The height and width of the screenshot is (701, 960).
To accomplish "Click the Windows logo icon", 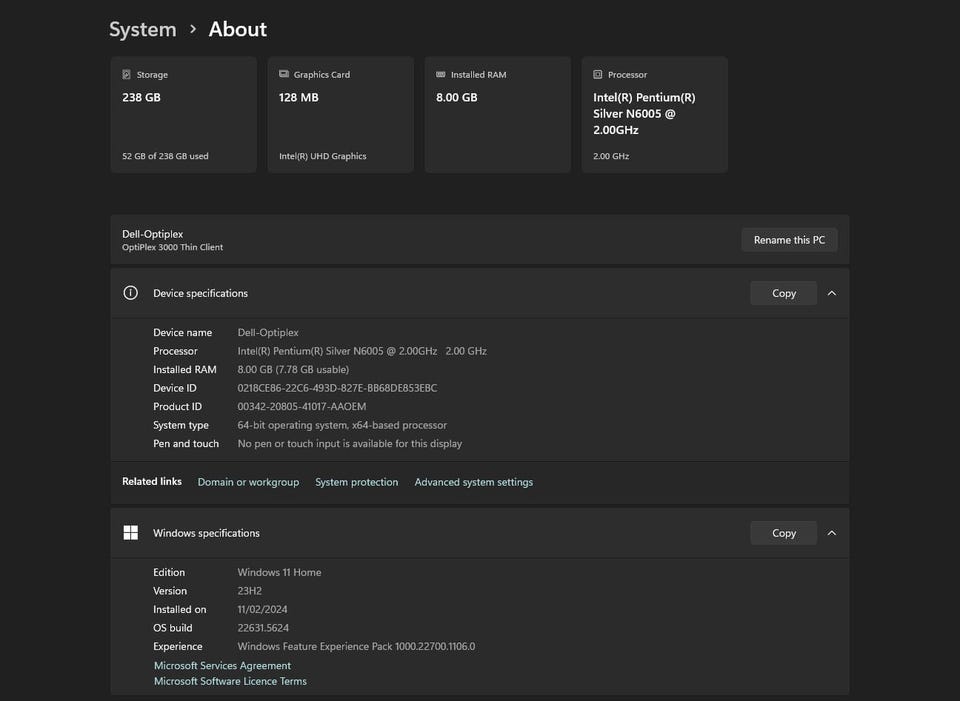I will (x=130, y=533).
